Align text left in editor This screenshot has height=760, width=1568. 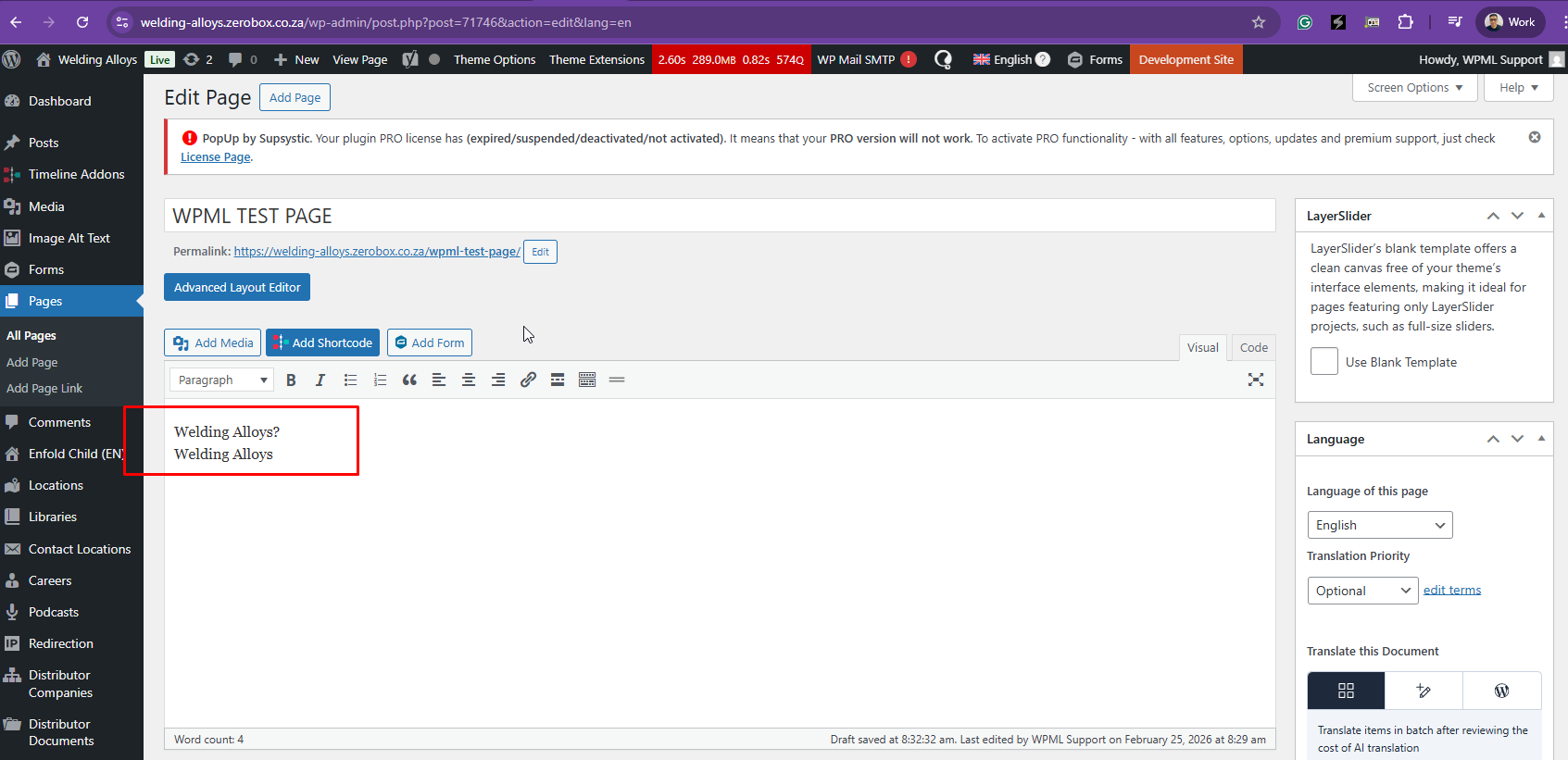[439, 380]
